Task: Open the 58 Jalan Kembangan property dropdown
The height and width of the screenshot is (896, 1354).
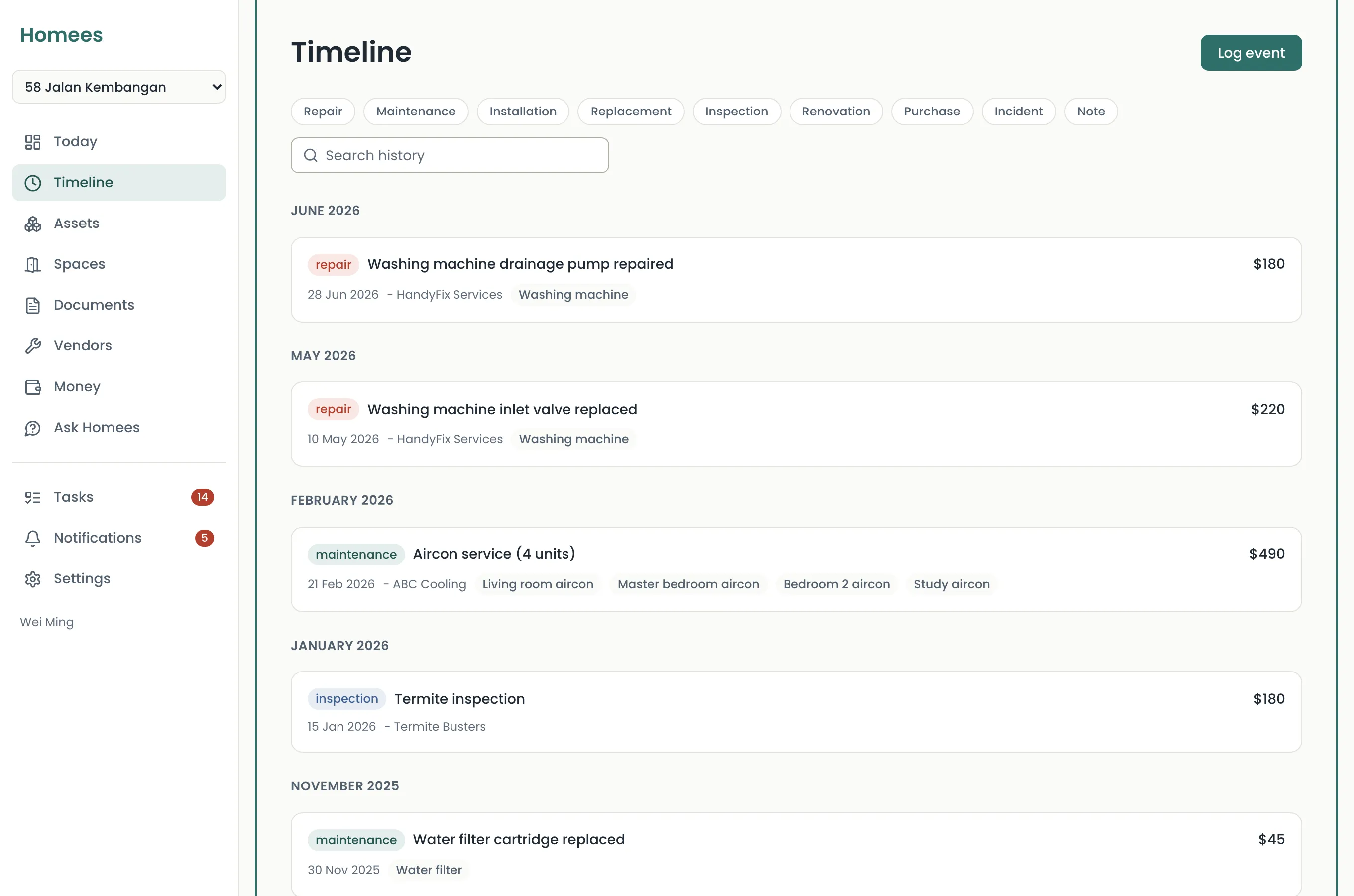Action: [x=119, y=87]
